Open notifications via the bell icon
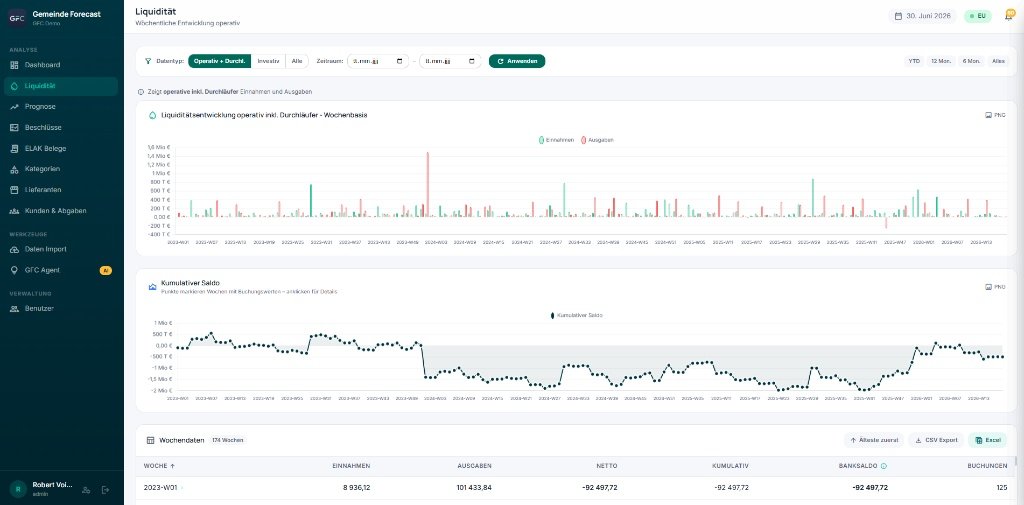 click(1008, 16)
